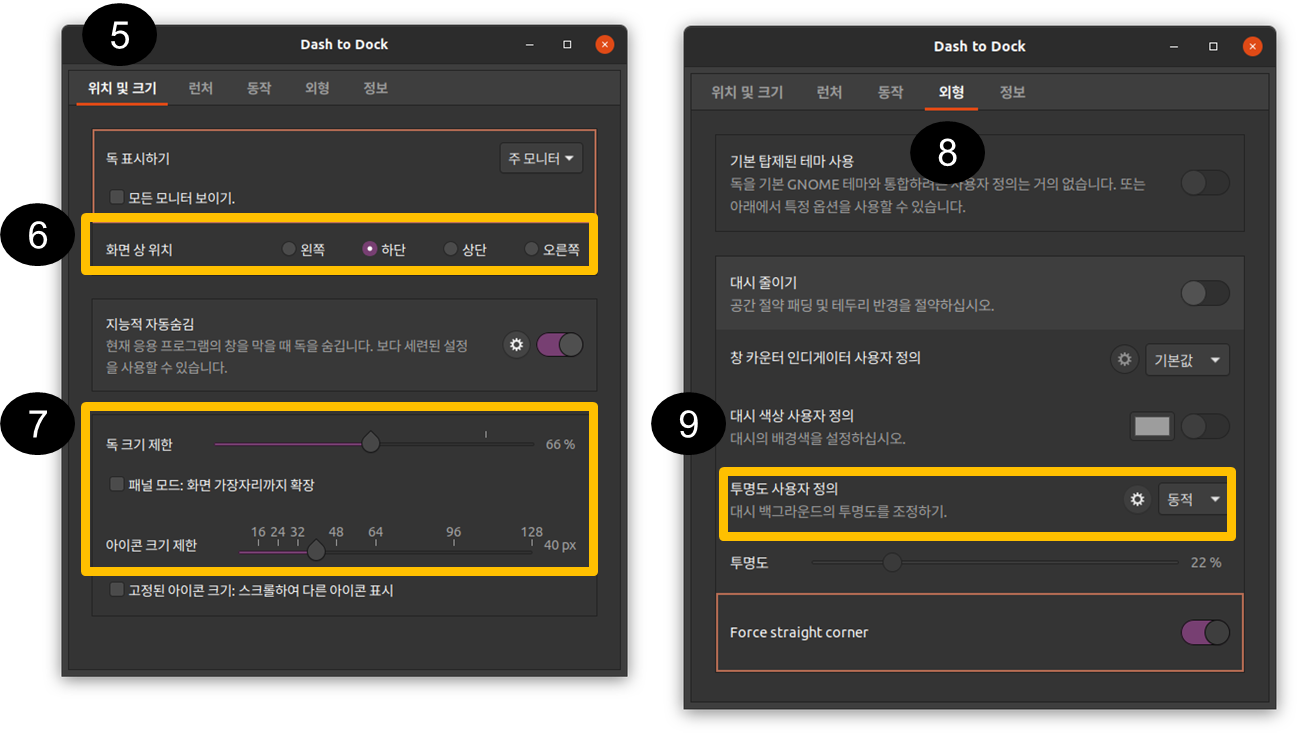Open the 주 모니터 dropdown
Image resolution: width=1301 pixels, height=737 pixels.
(x=541, y=158)
